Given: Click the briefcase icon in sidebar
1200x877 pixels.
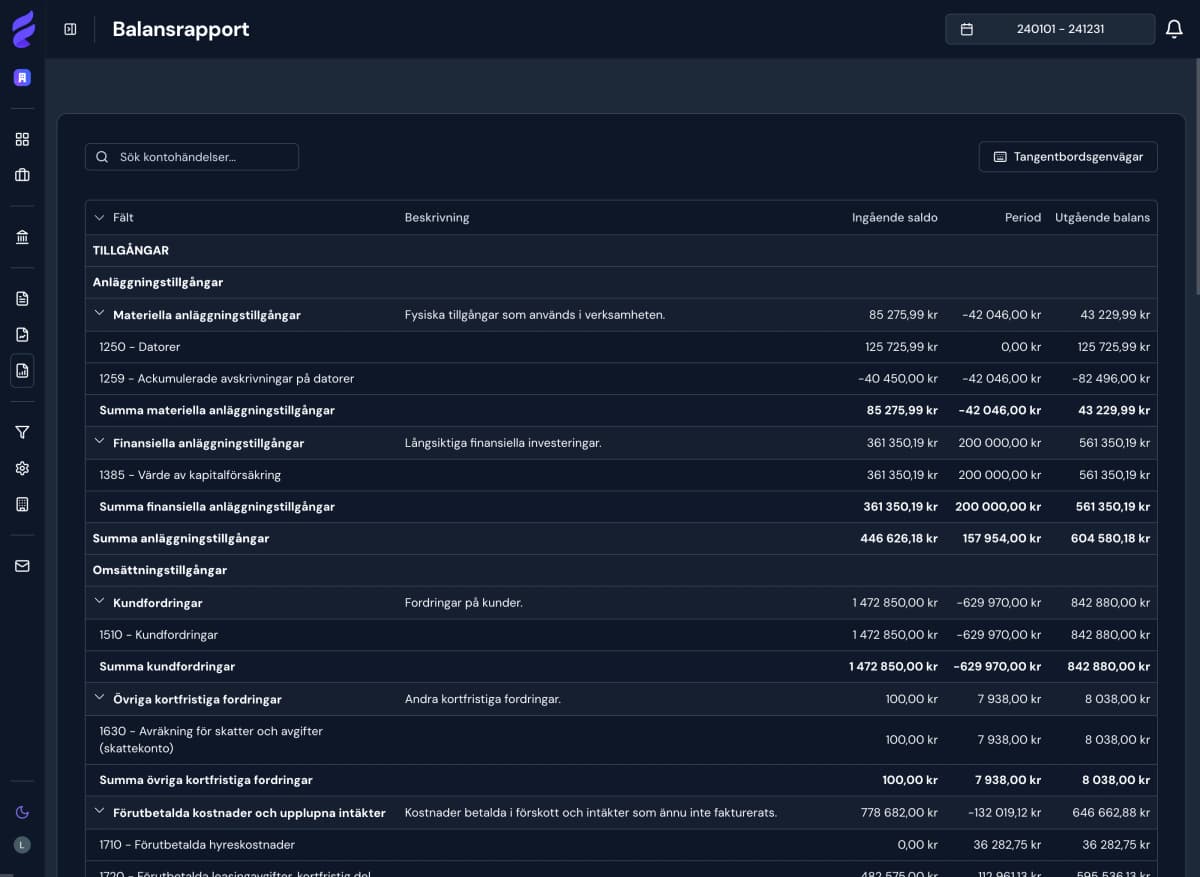Looking at the screenshot, I should [22, 175].
